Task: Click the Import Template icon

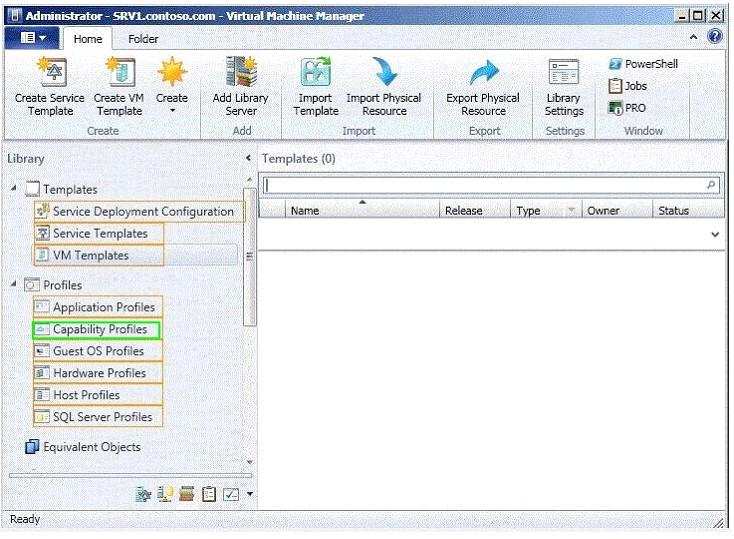Action: pos(316,71)
